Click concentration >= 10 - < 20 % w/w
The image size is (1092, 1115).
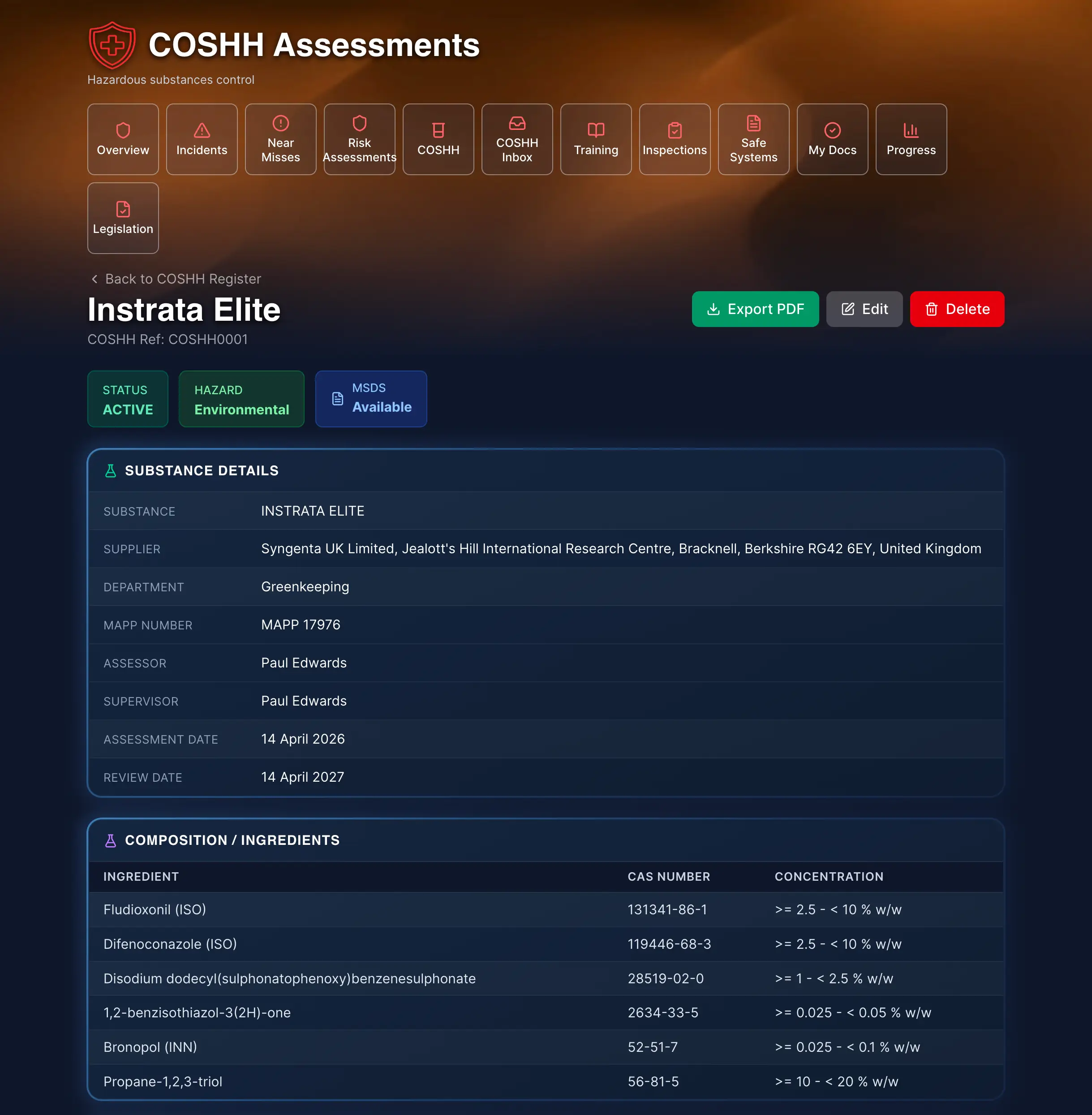coord(836,1082)
